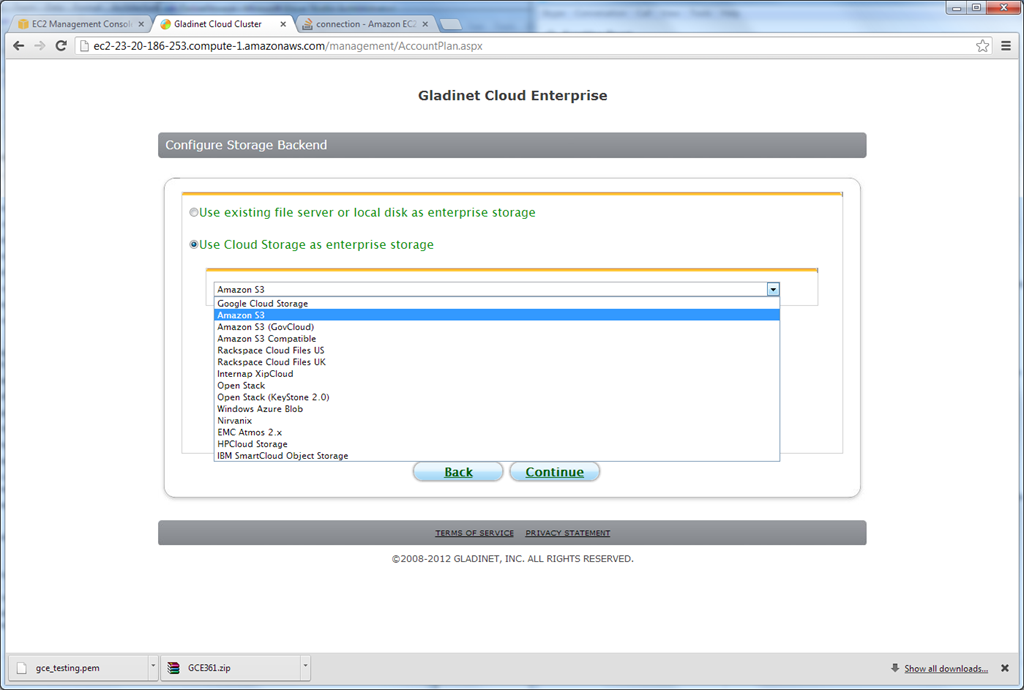
Task: Minimize the browser window
Action: pyautogui.click(x=957, y=8)
